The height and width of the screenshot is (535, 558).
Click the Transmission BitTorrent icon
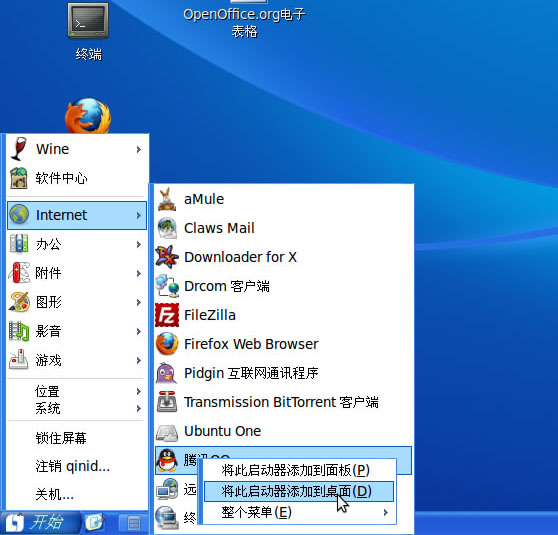(167, 402)
